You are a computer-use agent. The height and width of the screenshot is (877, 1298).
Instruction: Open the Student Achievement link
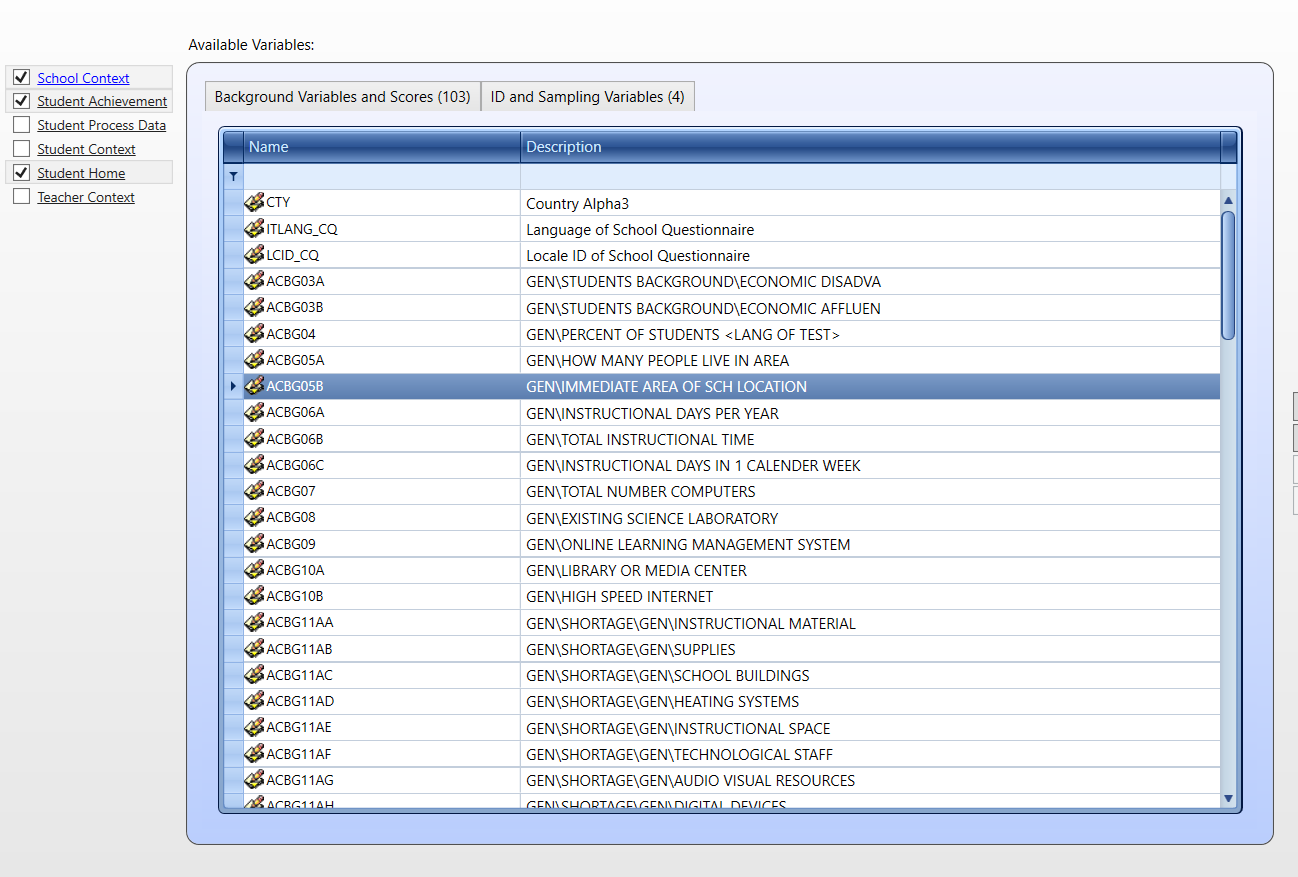pos(102,101)
